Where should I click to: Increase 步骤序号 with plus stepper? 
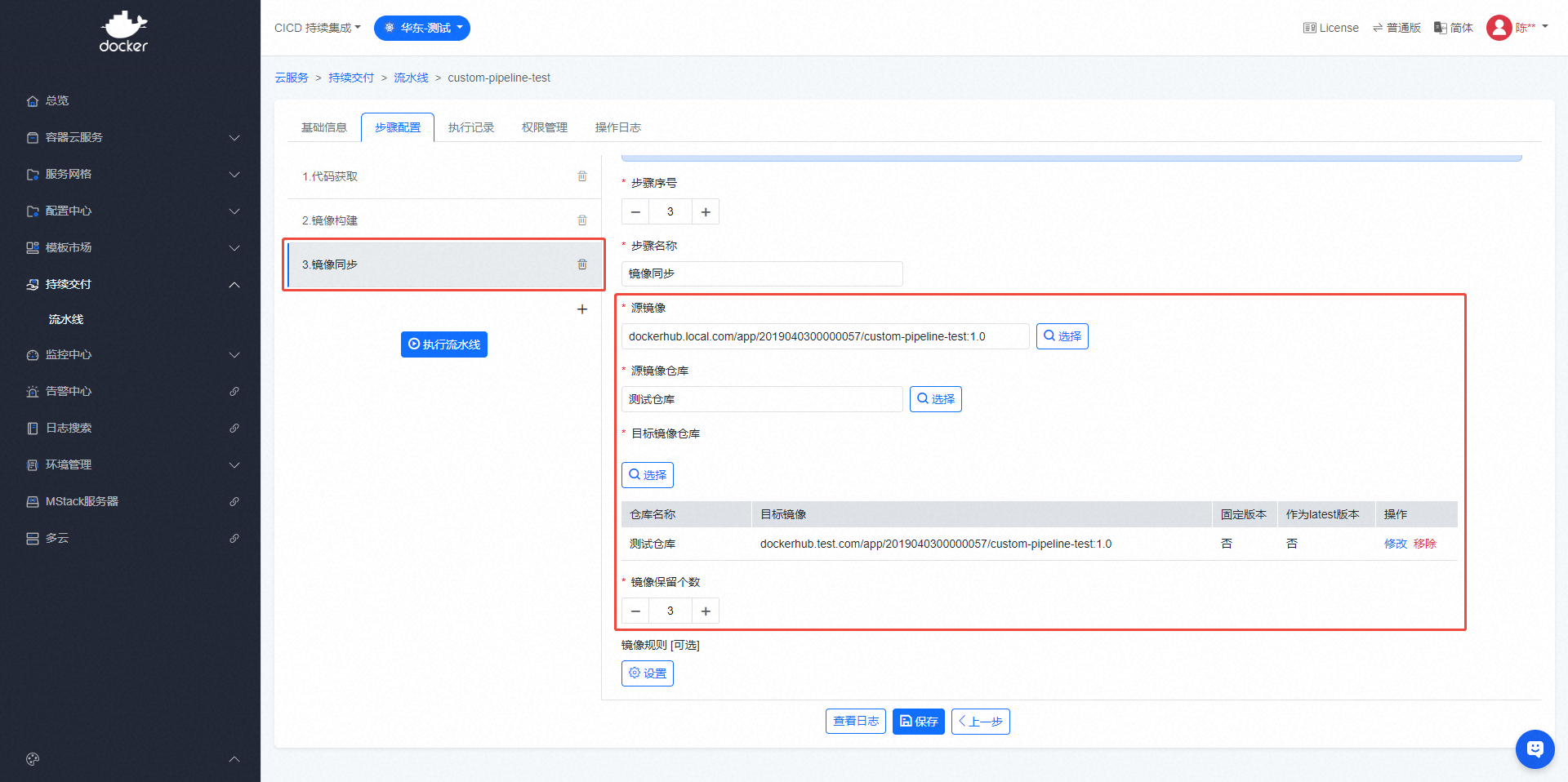(706, 212)
